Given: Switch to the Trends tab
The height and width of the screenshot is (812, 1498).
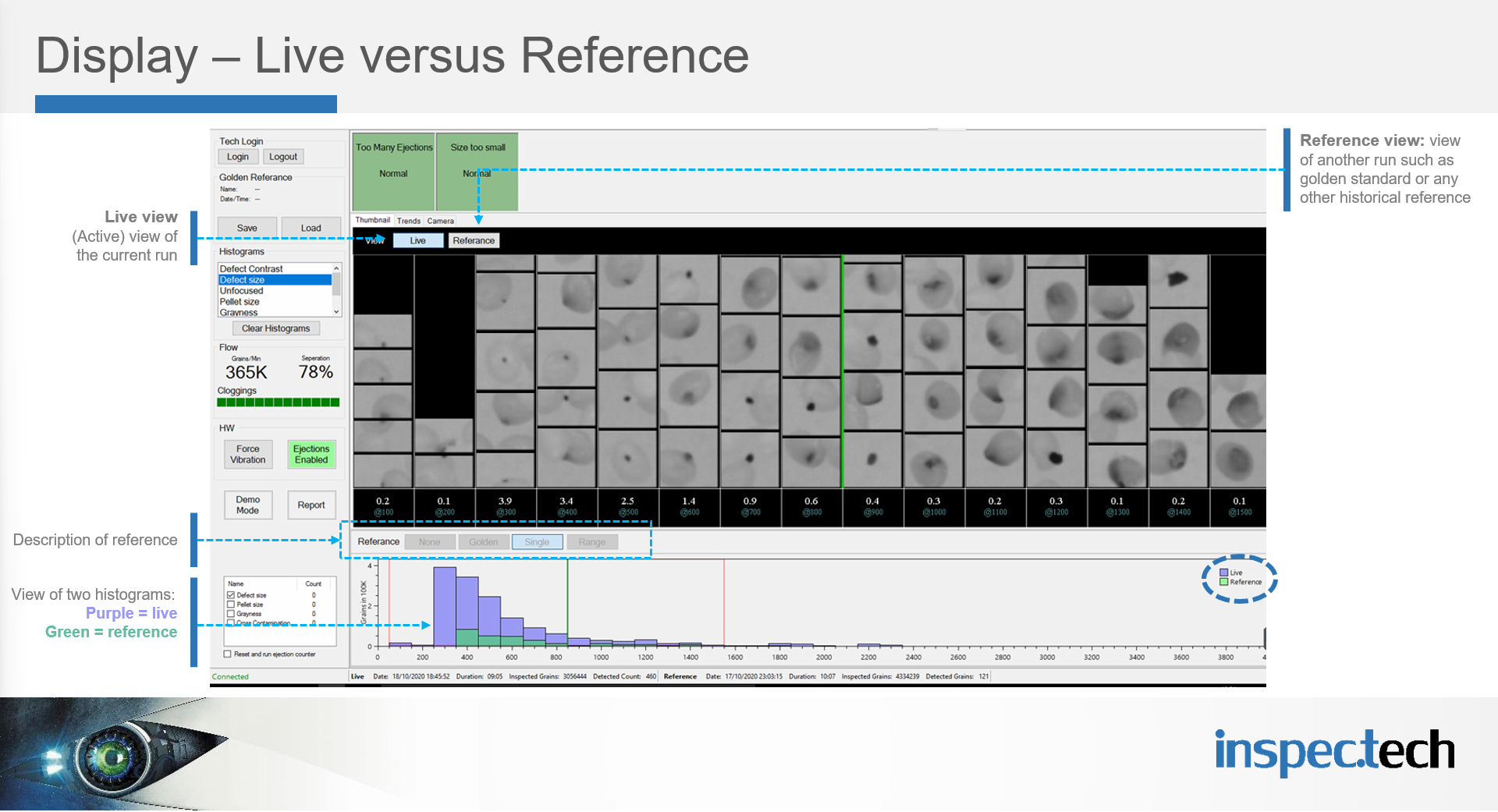Looking at the screenshot, I should point(409,221).
